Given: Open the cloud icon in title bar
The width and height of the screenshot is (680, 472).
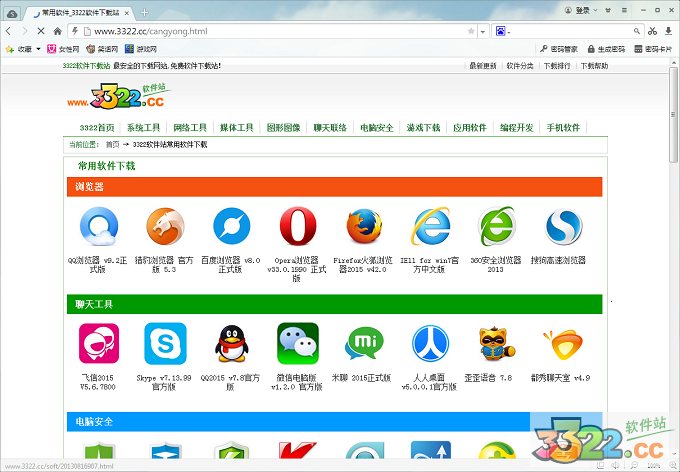Looking at the screenshot, I should coord(12,13).
